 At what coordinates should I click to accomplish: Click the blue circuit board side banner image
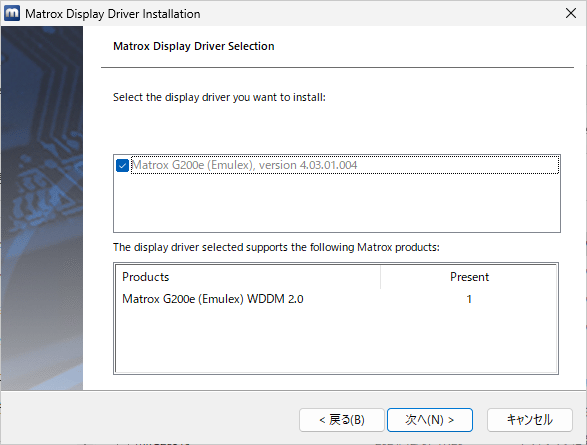[x=42, y=208]
